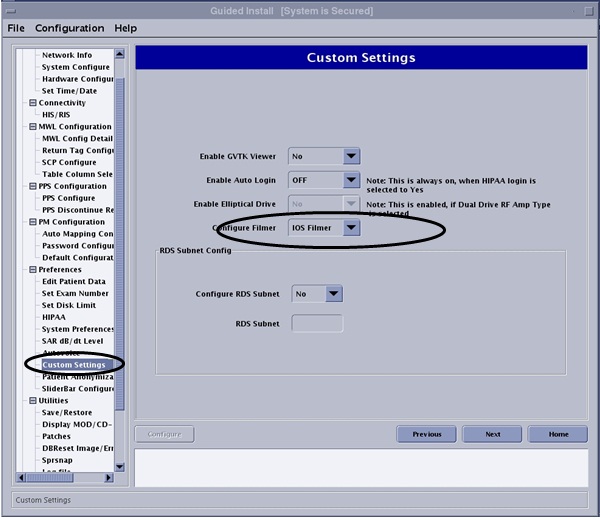Open the Enable Auto Login dropdown
This screenshot has height=520, width=600.
point(350,180)
